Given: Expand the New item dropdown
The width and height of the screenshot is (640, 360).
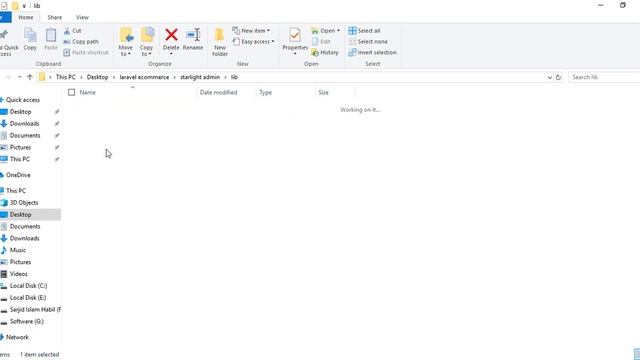Looking at the screenshot, I should click(x=268, y=31).
